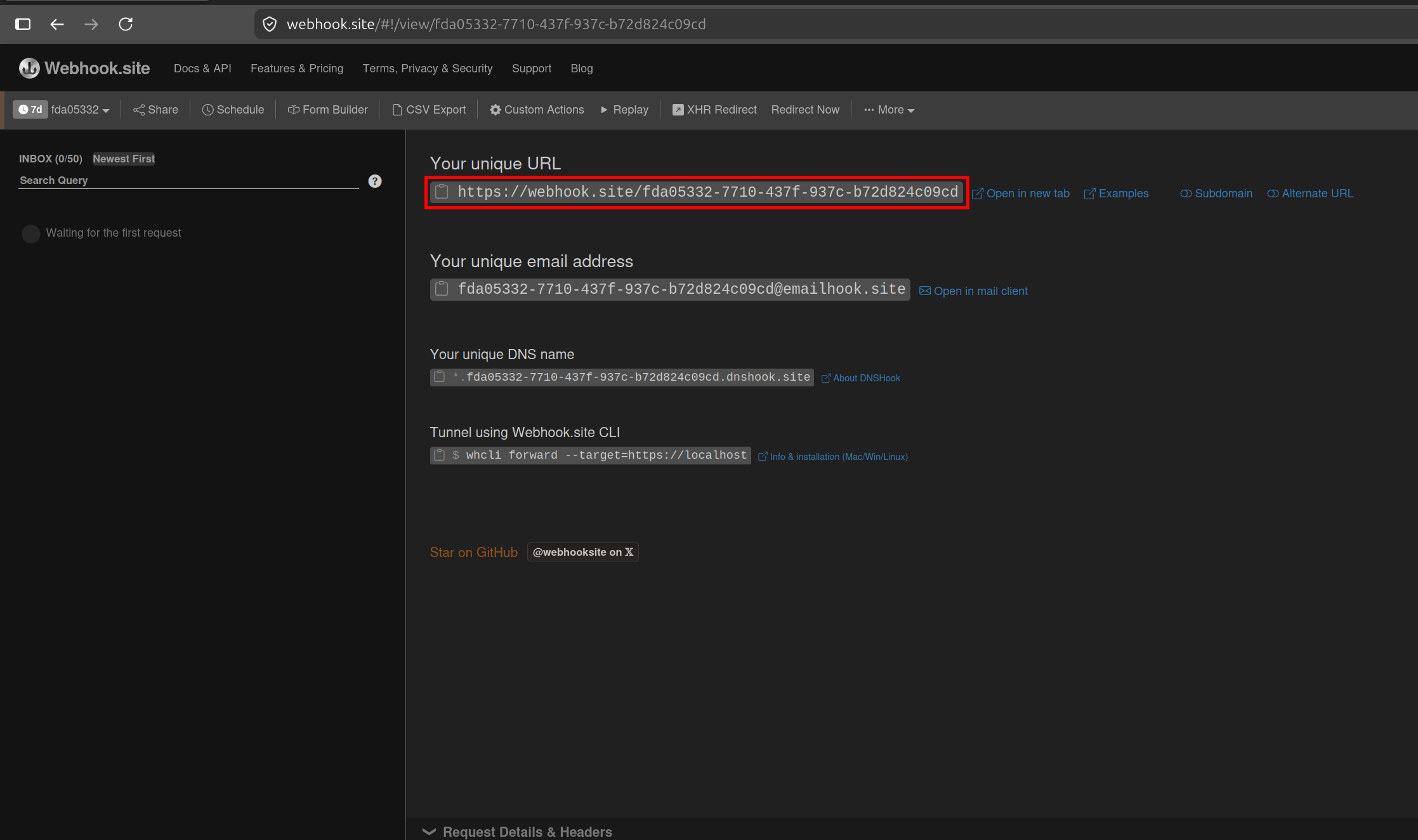Viewport: 1418px width, 840px height.
Task: Click CSV Export
Action: pyautogui.click(x=429, y=110)
